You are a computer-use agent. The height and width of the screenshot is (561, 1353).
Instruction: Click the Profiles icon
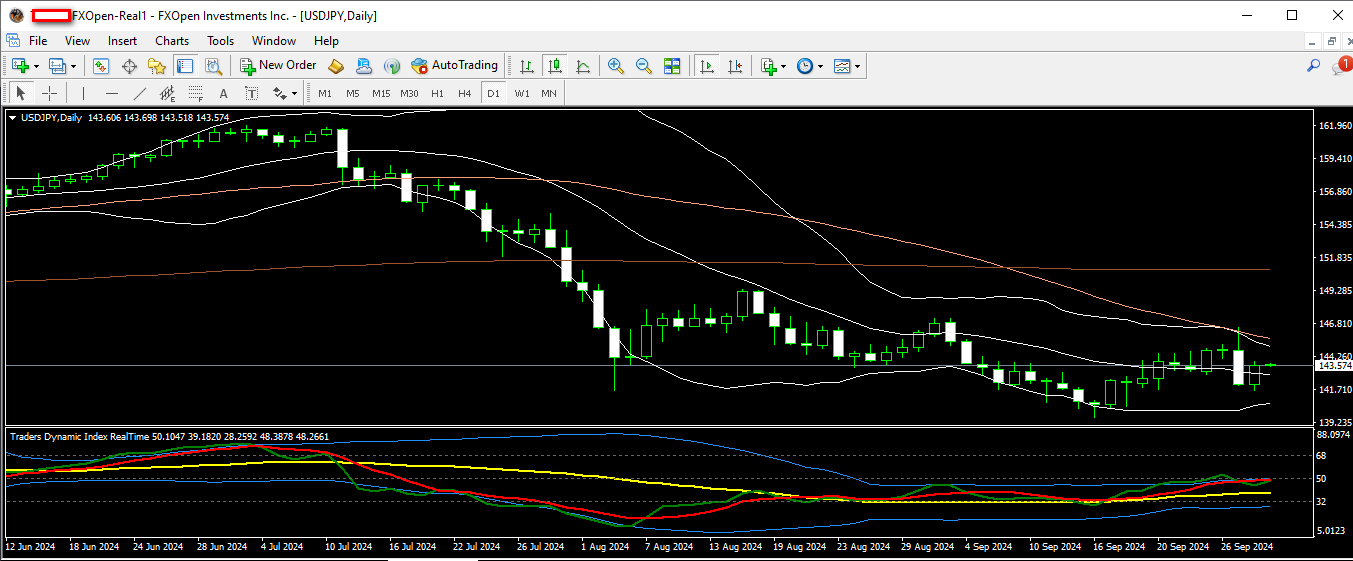(57, 66)
